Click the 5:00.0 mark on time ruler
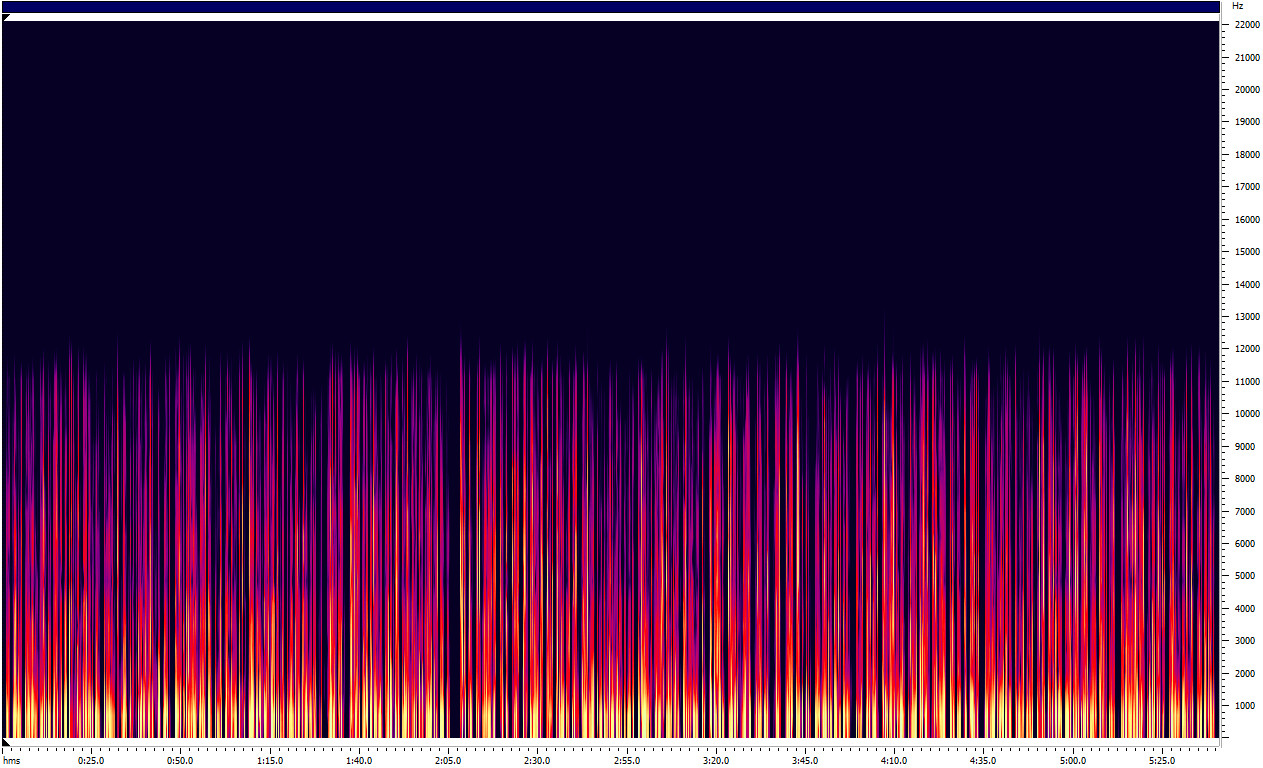This screenshot has height=768, width=1263. [x=1073, y=761]
